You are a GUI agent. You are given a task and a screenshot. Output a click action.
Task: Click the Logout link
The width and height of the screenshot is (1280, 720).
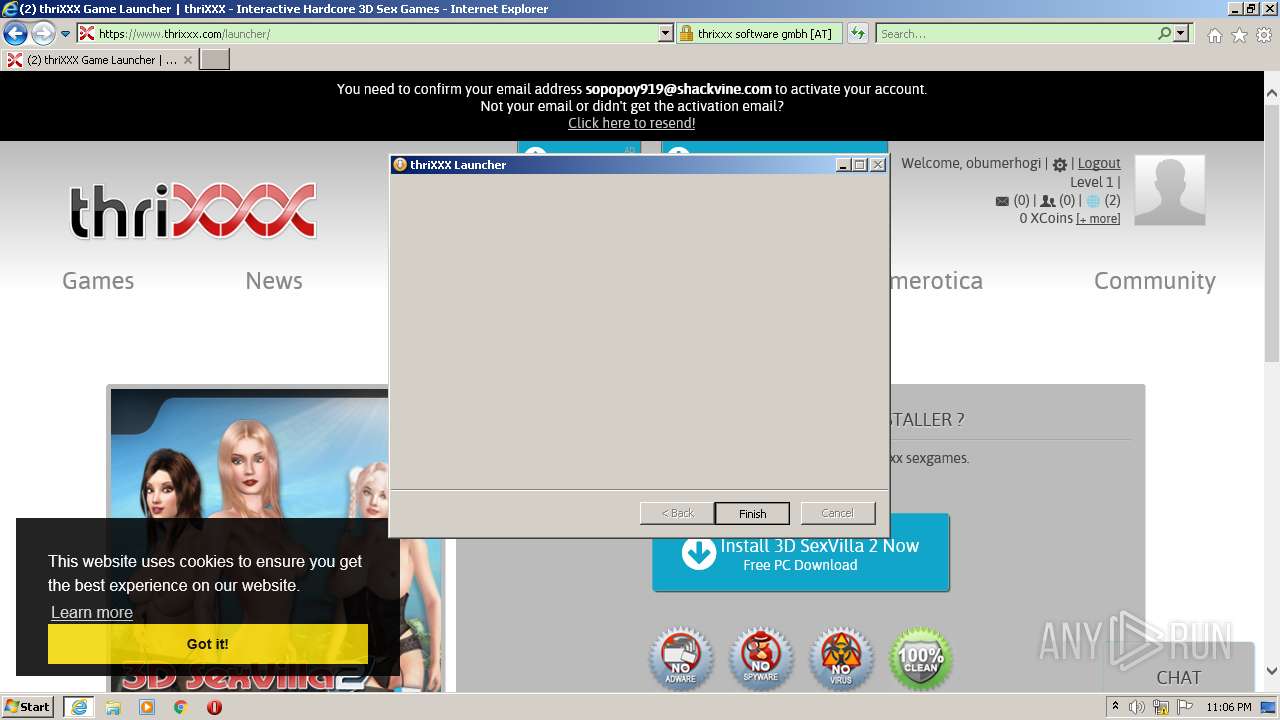pos(1099,163)
